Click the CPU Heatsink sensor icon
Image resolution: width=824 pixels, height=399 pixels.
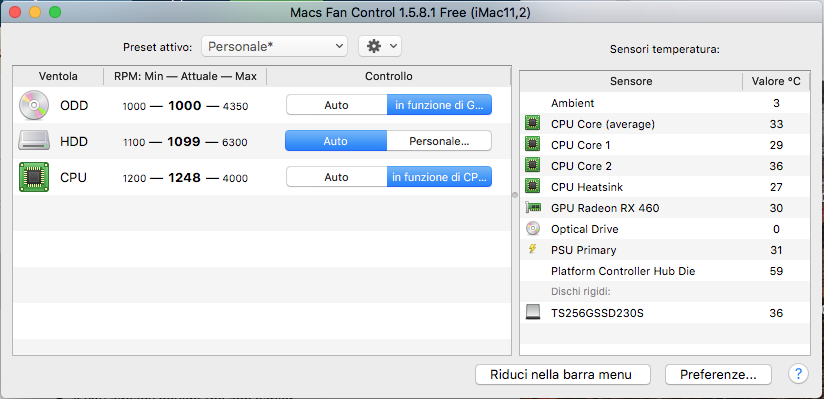(x=532, y=187)
